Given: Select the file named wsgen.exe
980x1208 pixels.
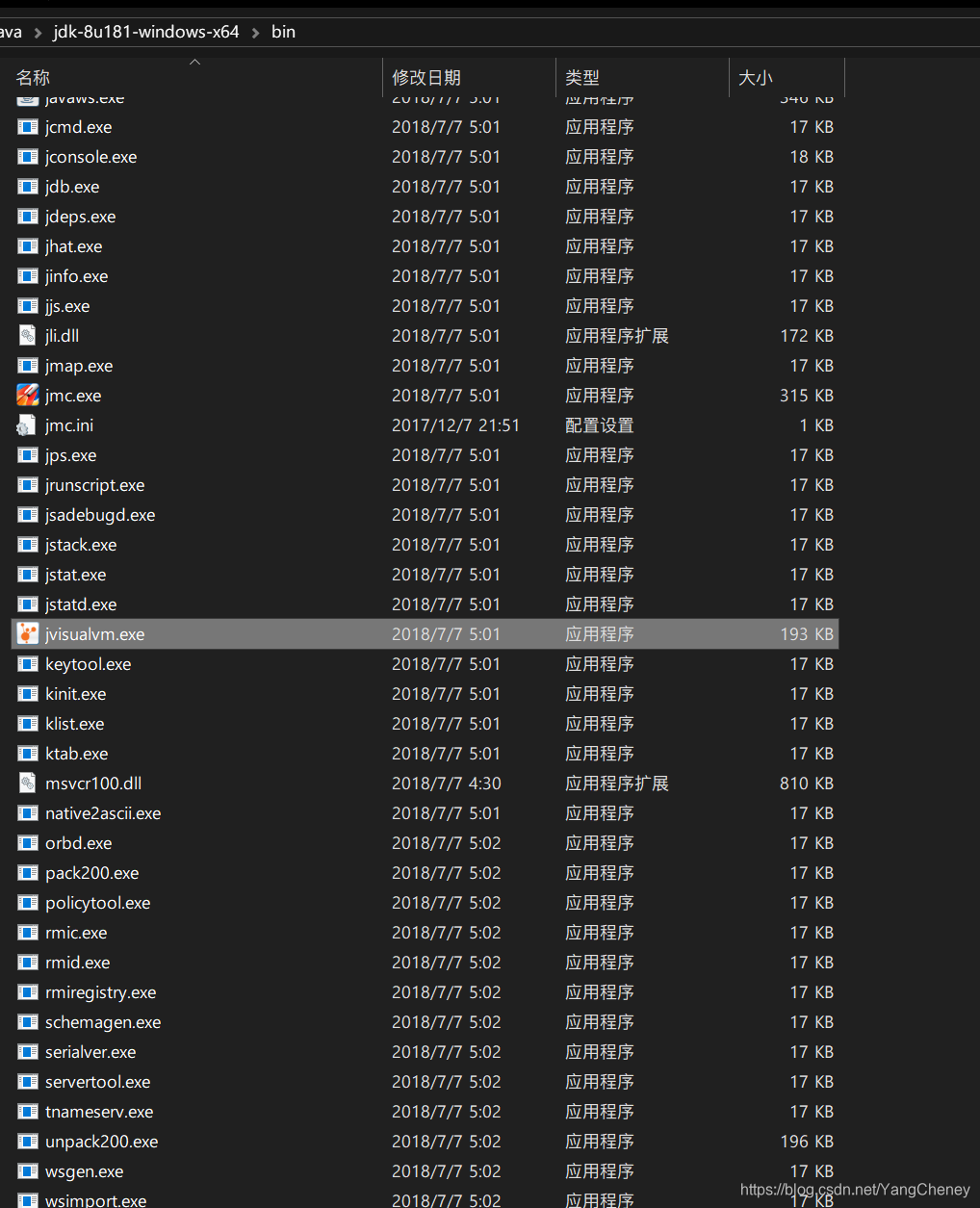Looking at the screenshot, I should pyautogui.click(x=84, y=1170).
